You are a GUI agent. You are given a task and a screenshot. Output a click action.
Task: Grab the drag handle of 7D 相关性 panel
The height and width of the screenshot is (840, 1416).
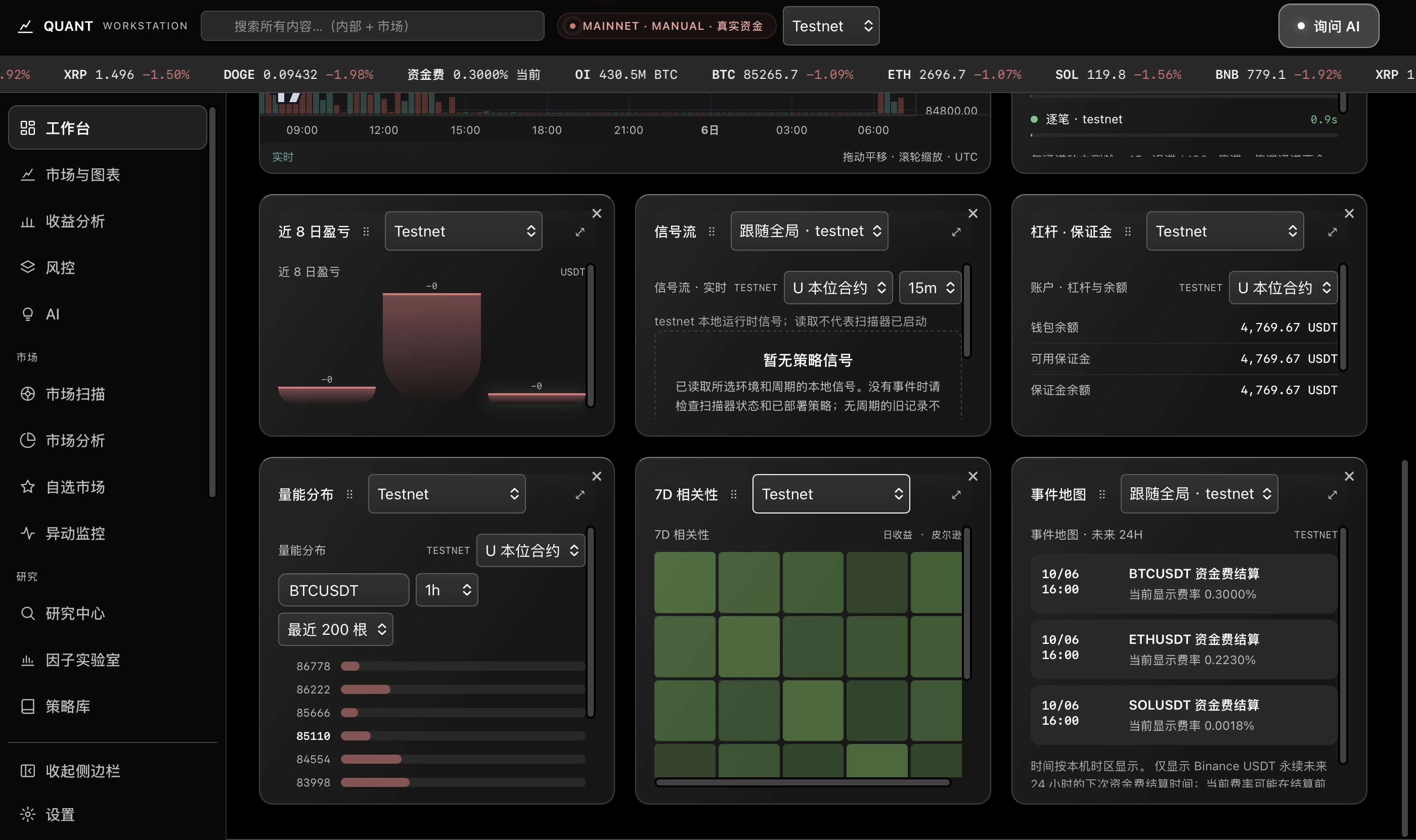tap(733, 494)
